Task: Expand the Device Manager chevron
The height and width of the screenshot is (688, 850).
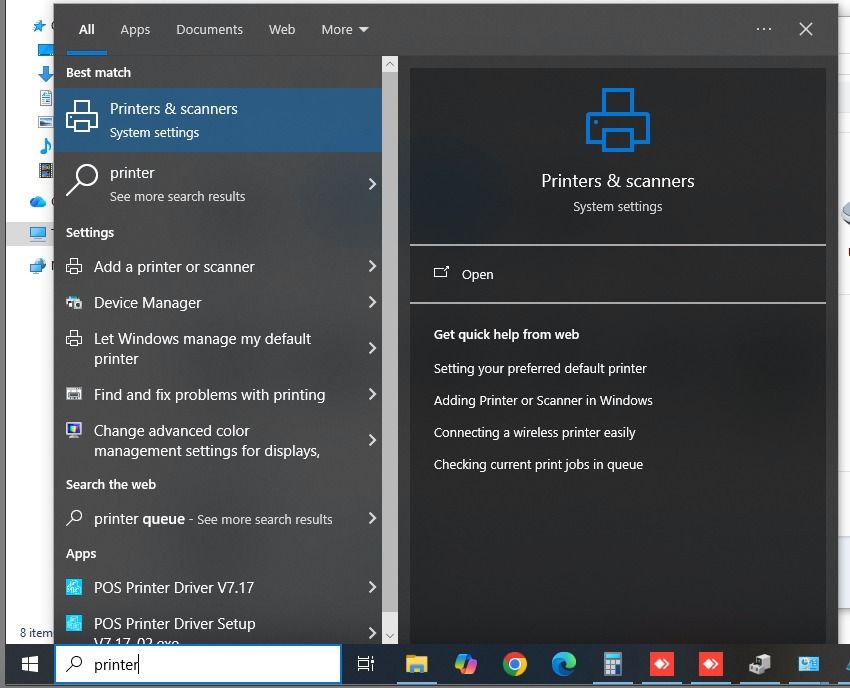Action: click(x=372, y=303)
